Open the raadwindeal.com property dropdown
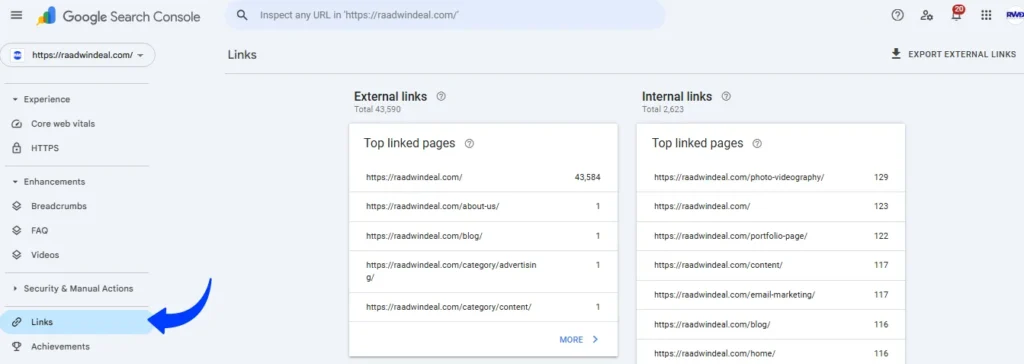Image resolution: width=1024 pixels, height=364 pixels. [x=78, y=56]
